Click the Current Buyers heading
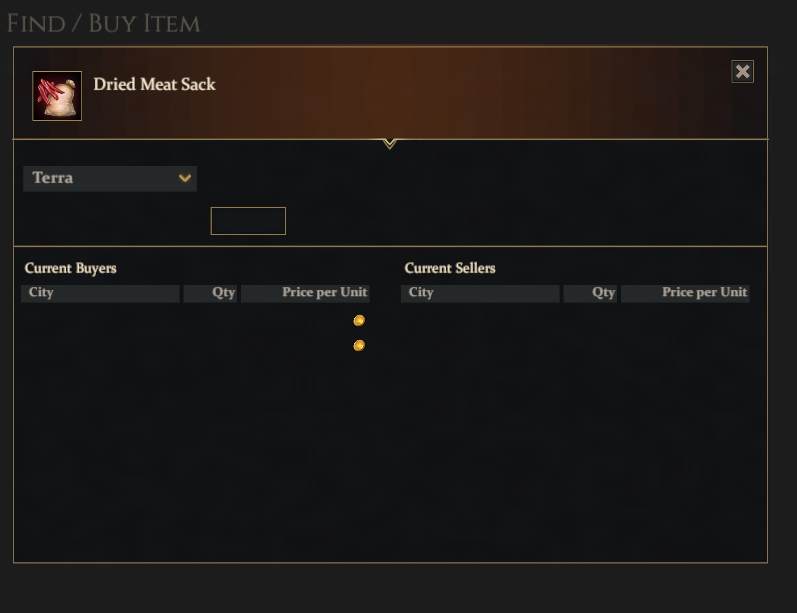 pos(71,268)
